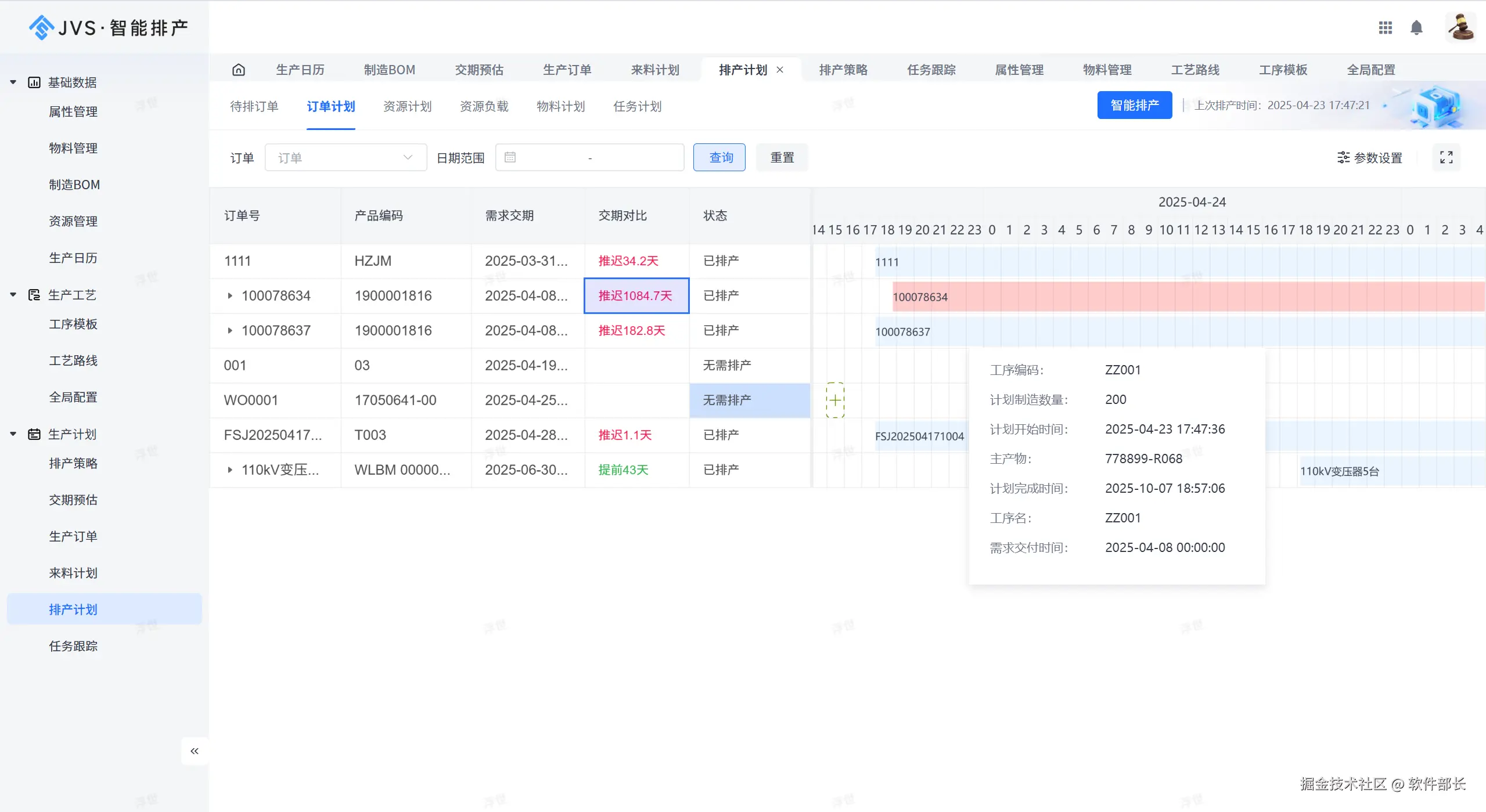Expand order 100078637 row
The width and height of the screenshot is (1486, 812).
click(230, 331)
